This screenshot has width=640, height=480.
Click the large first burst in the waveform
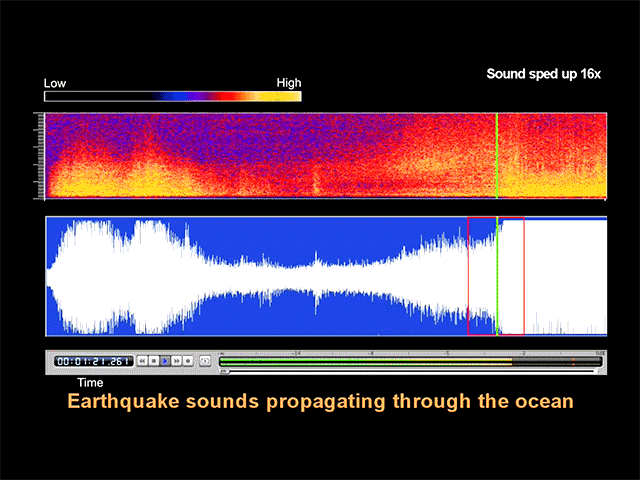pyautogui.click(x=100, y=277)
